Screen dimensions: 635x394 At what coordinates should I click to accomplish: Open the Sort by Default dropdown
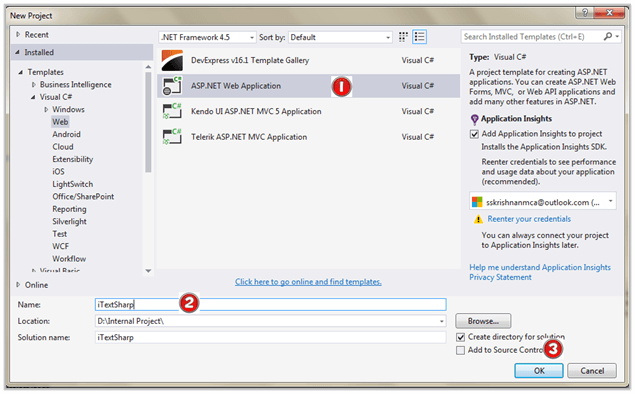click(340, 37)
